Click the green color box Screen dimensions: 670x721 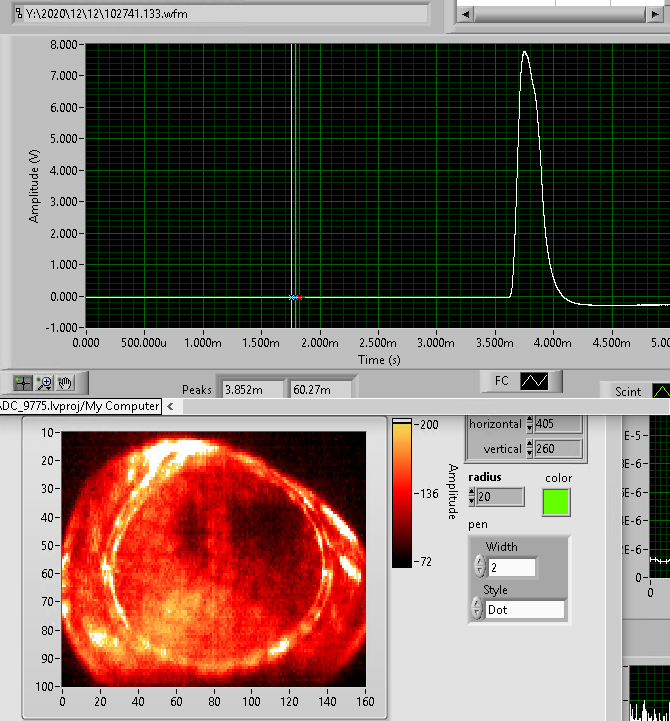point(558,501)
